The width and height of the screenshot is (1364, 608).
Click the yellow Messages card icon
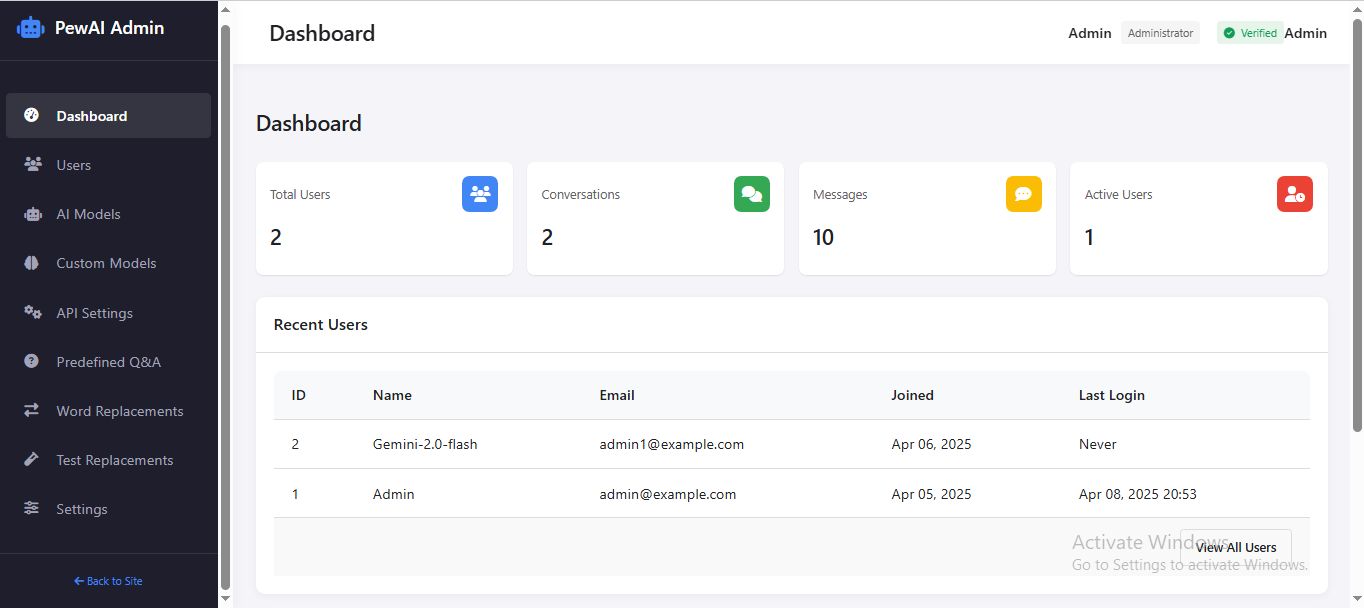click(x=1023, y=194)
